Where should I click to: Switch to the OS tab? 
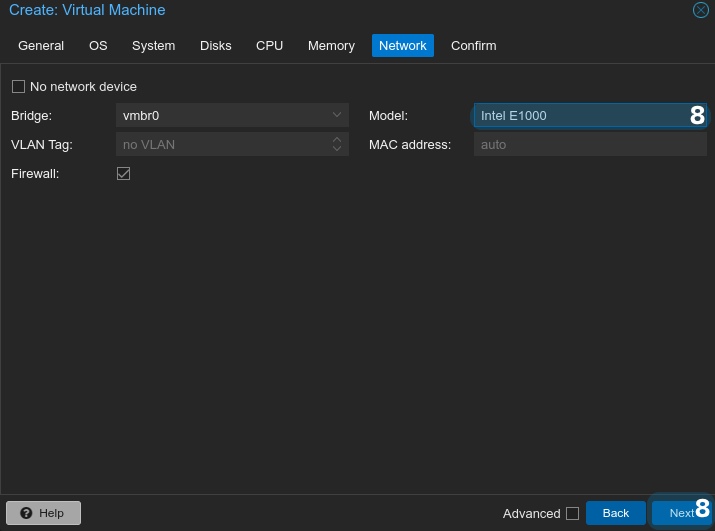(98, 46)
